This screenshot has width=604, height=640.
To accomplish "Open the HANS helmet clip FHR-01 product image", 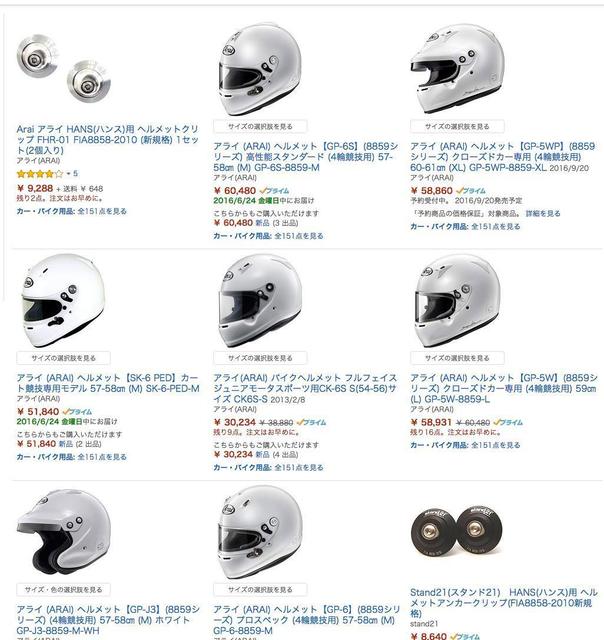I will click(64, 68).
